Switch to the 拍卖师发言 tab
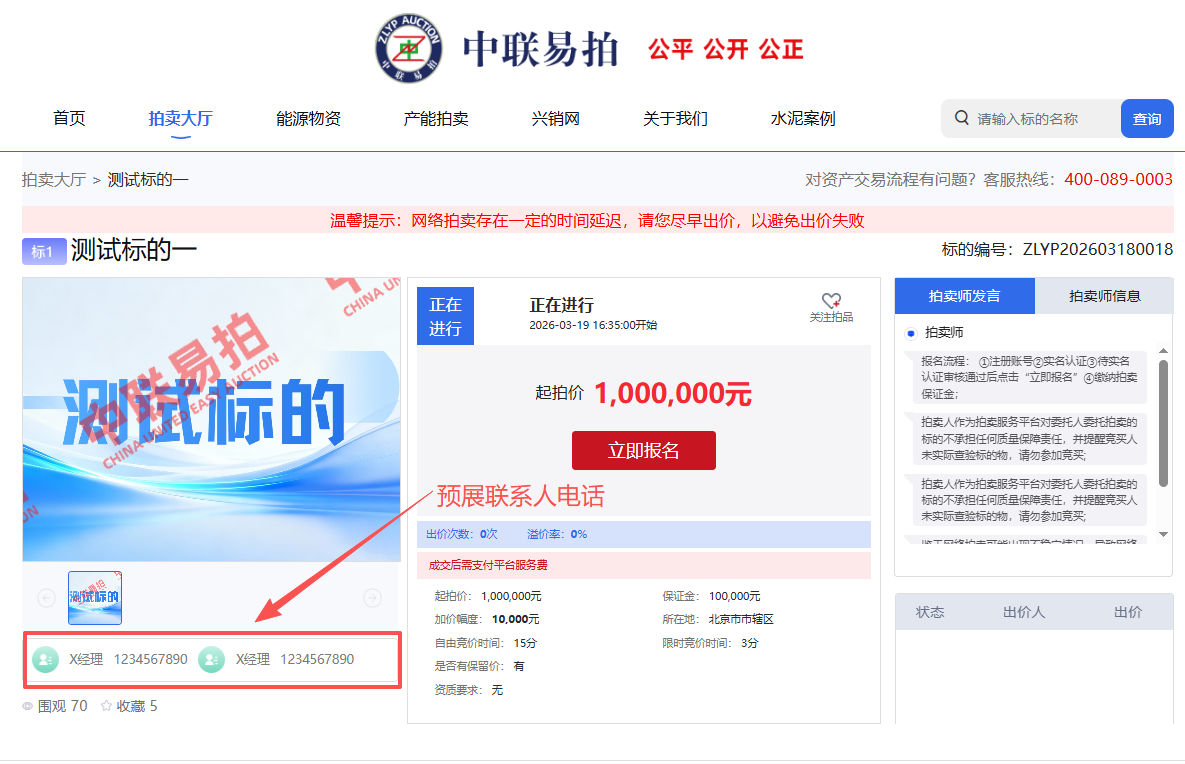 (x=964, y=295)
